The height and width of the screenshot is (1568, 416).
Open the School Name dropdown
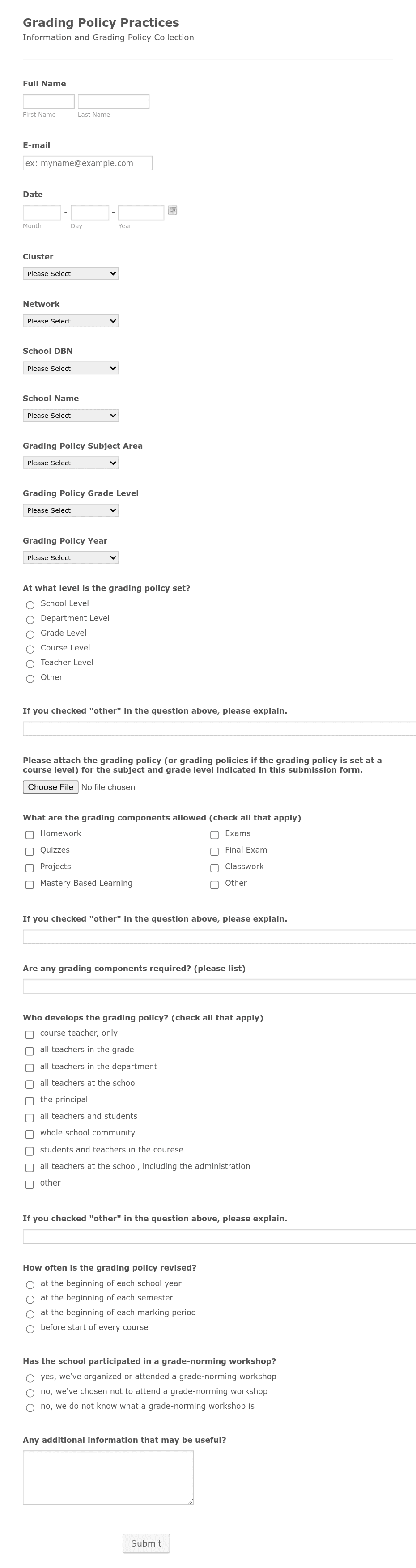click(x=70, y=415)
